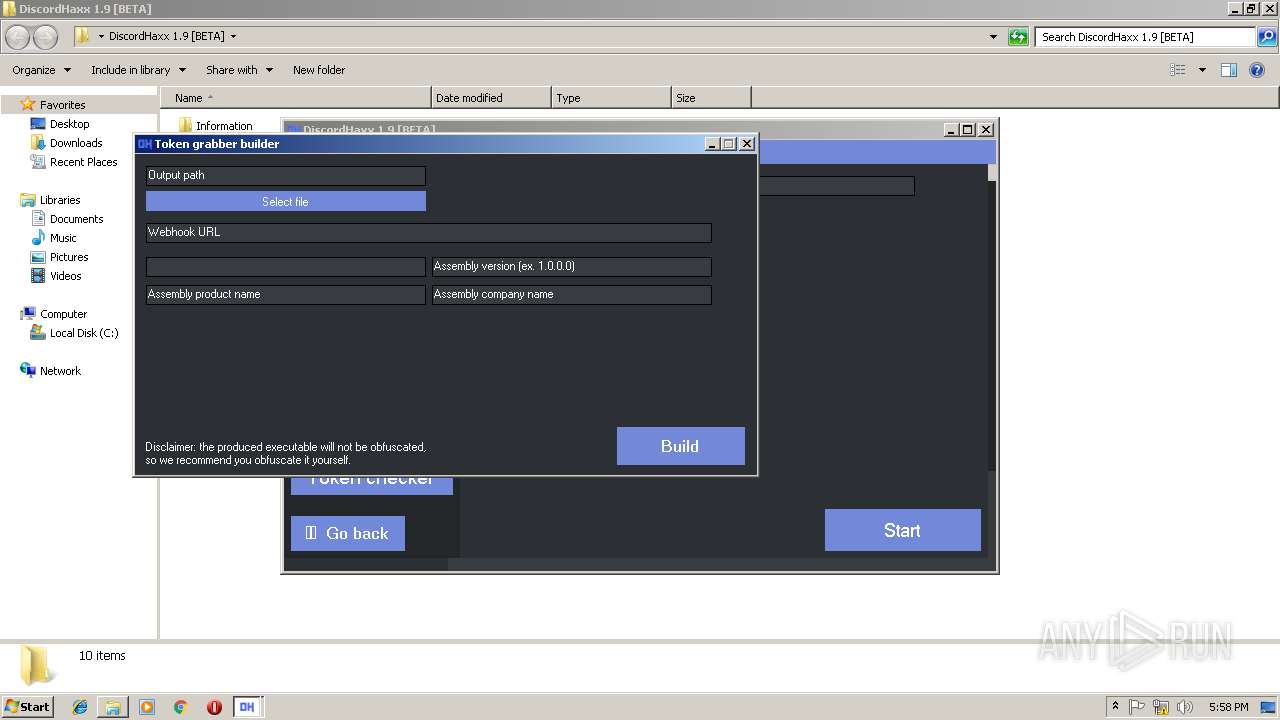Image resolution: width=1280 pixels, height=720 pixels.
Task: Open the Pictures library
Action: [x=69, y=257]
